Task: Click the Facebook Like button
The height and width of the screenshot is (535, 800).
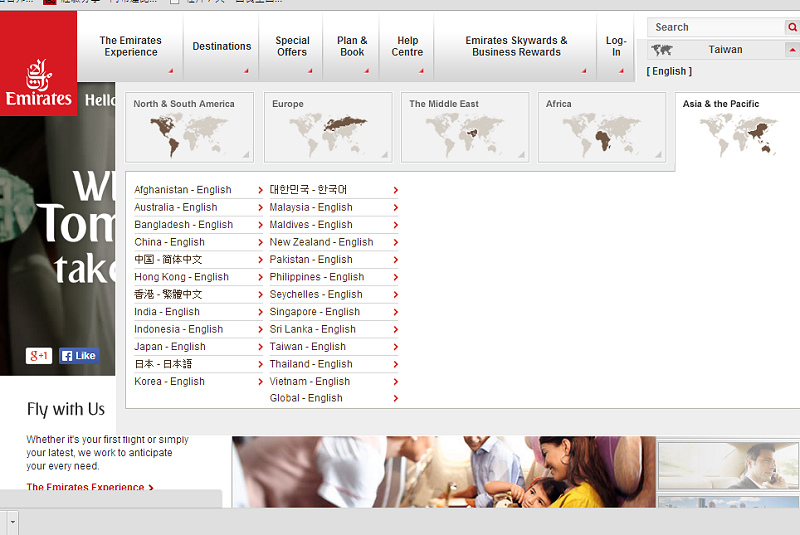Action: [79, 355]
